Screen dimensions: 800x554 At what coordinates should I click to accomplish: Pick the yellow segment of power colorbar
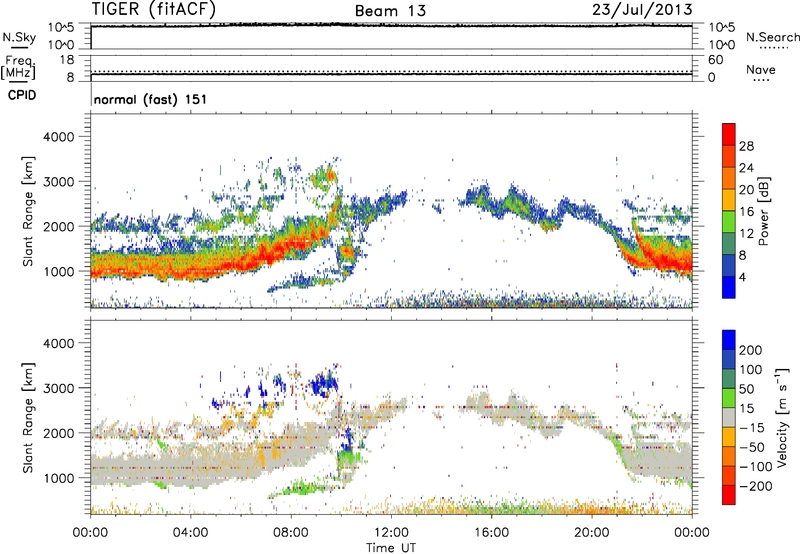(729, 199)
